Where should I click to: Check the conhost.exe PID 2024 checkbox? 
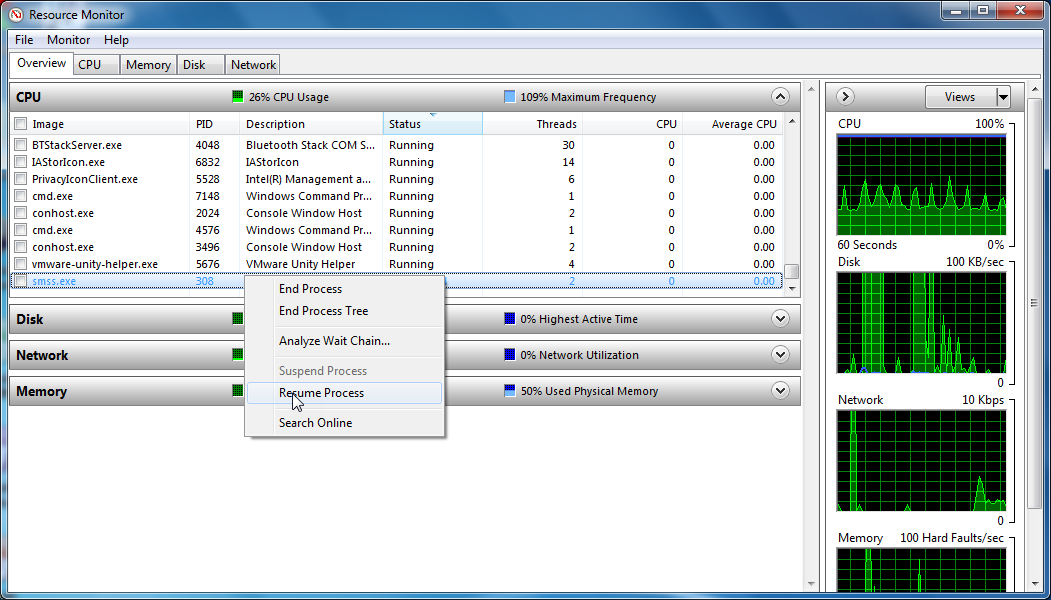[x=21, y=213]
